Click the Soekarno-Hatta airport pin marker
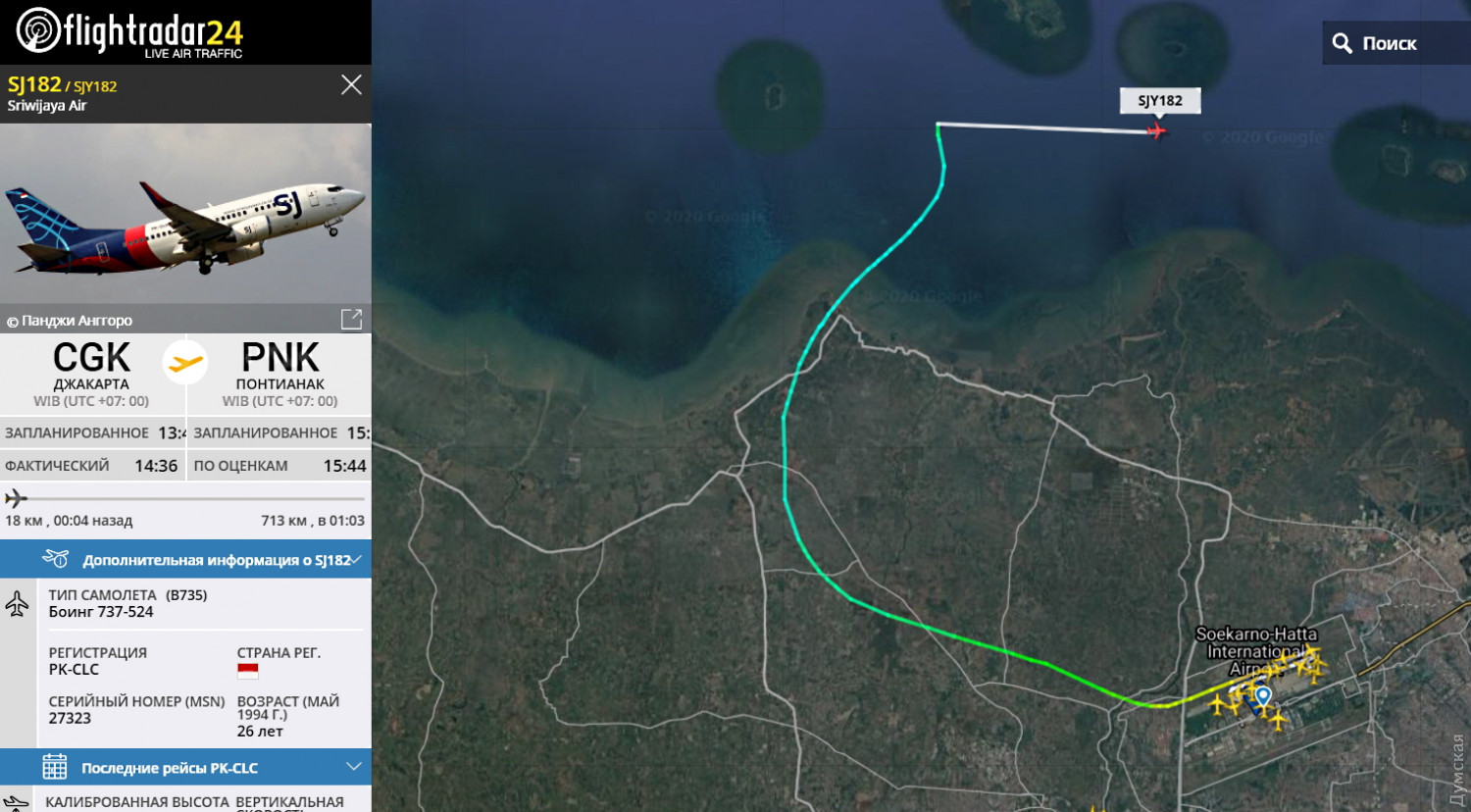Image resolution: width=1471 pixels, height=812 pixels. tap(1263, 697)
